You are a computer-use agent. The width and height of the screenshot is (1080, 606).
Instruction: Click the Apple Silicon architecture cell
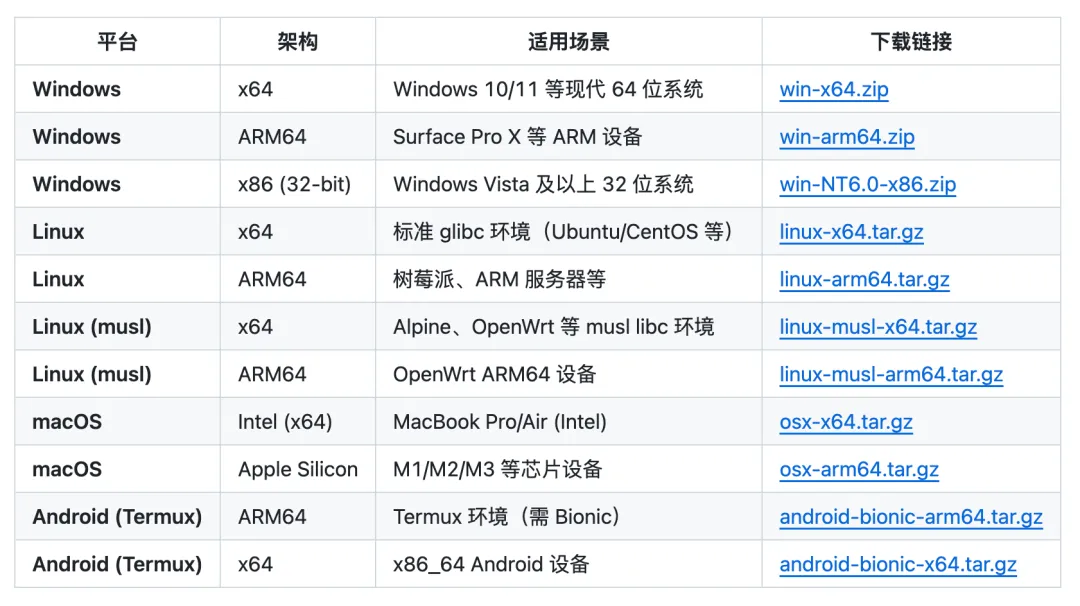[x=298, y=469]
